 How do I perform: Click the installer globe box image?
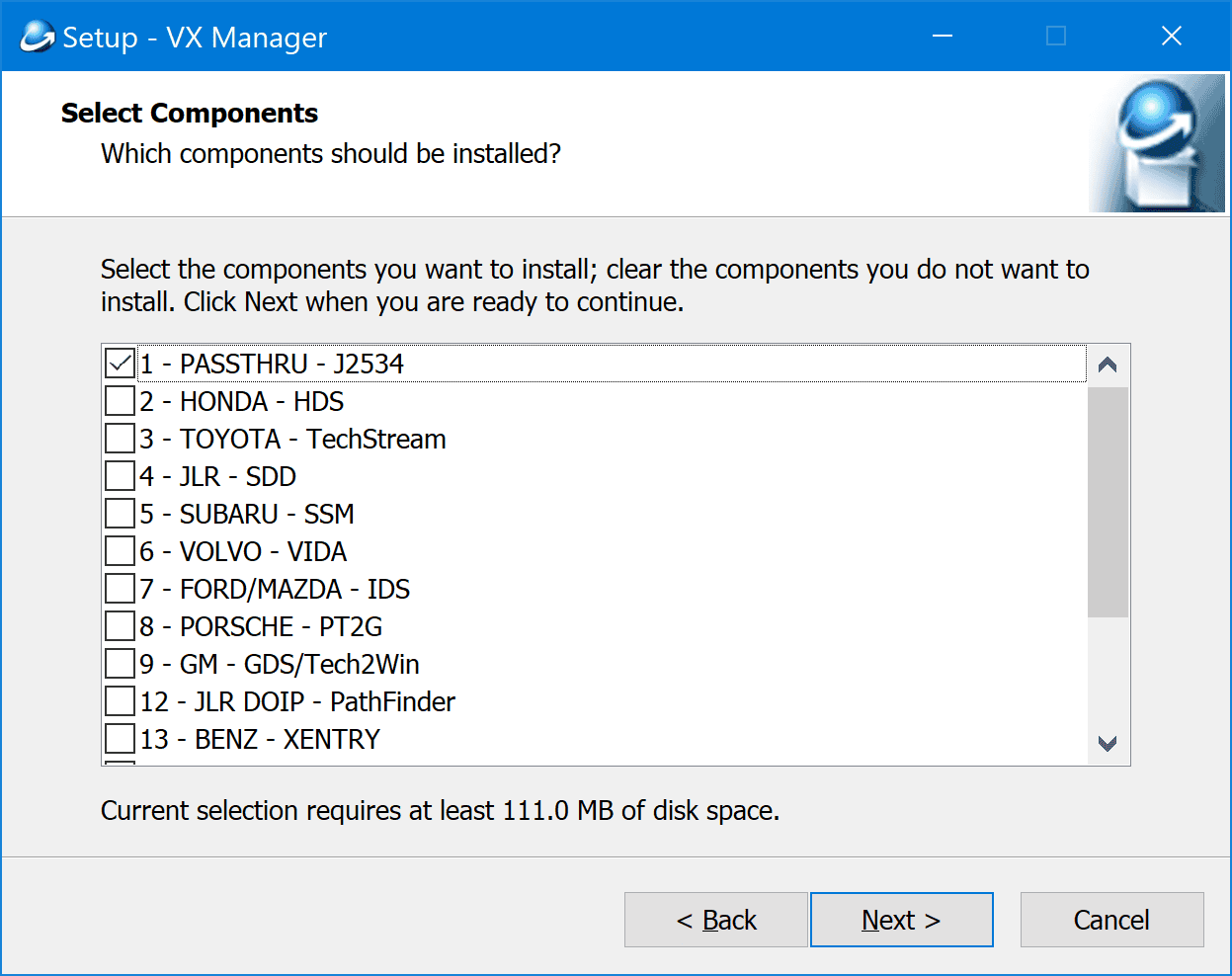pos(1156,143)
